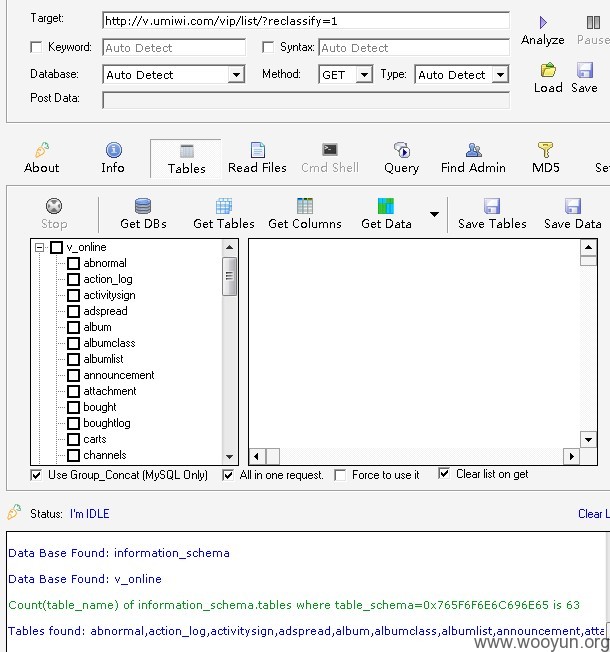Collapse the v_online tree node
The height and width of the screenshot is (652, 610).
tap(40, 248)
